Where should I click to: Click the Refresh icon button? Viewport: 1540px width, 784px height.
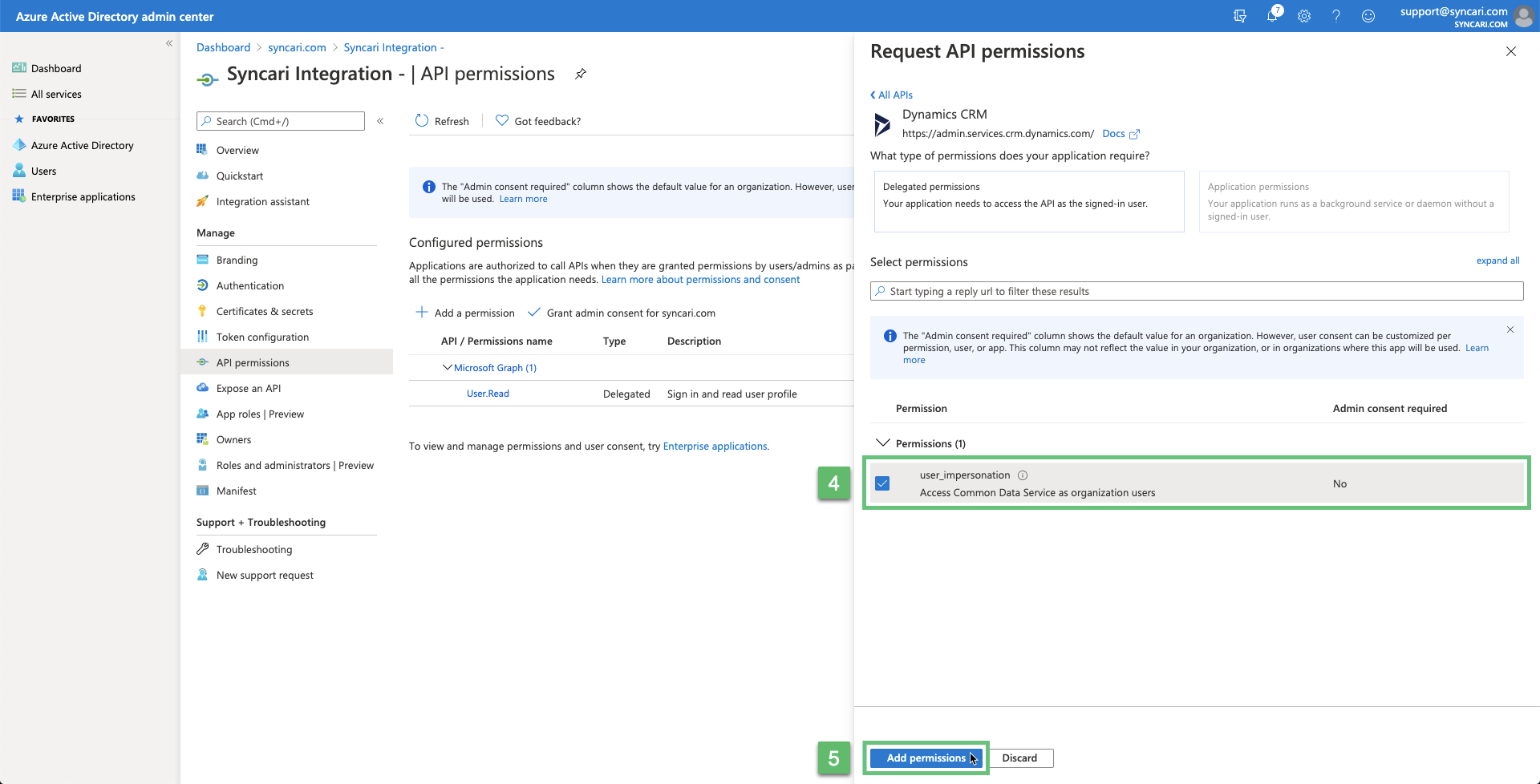click(422, 121)
